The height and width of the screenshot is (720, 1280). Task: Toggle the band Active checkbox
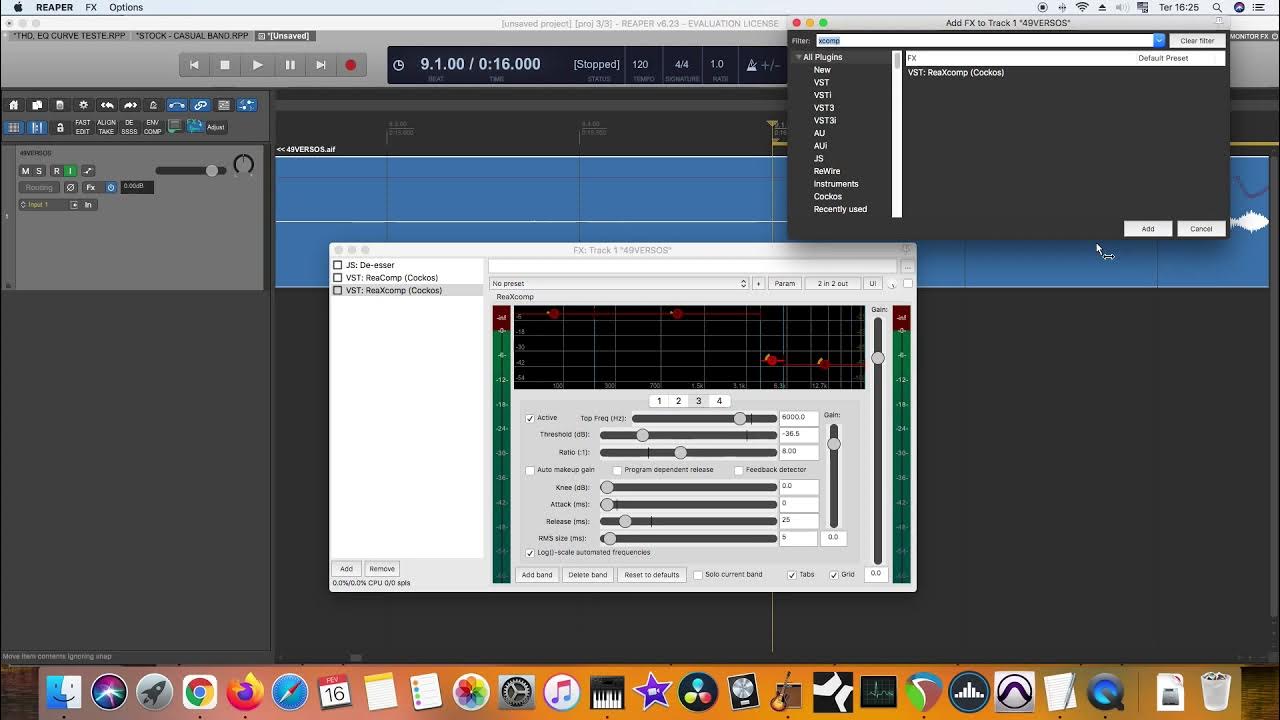pyautogui.click(x=530, y=418)
